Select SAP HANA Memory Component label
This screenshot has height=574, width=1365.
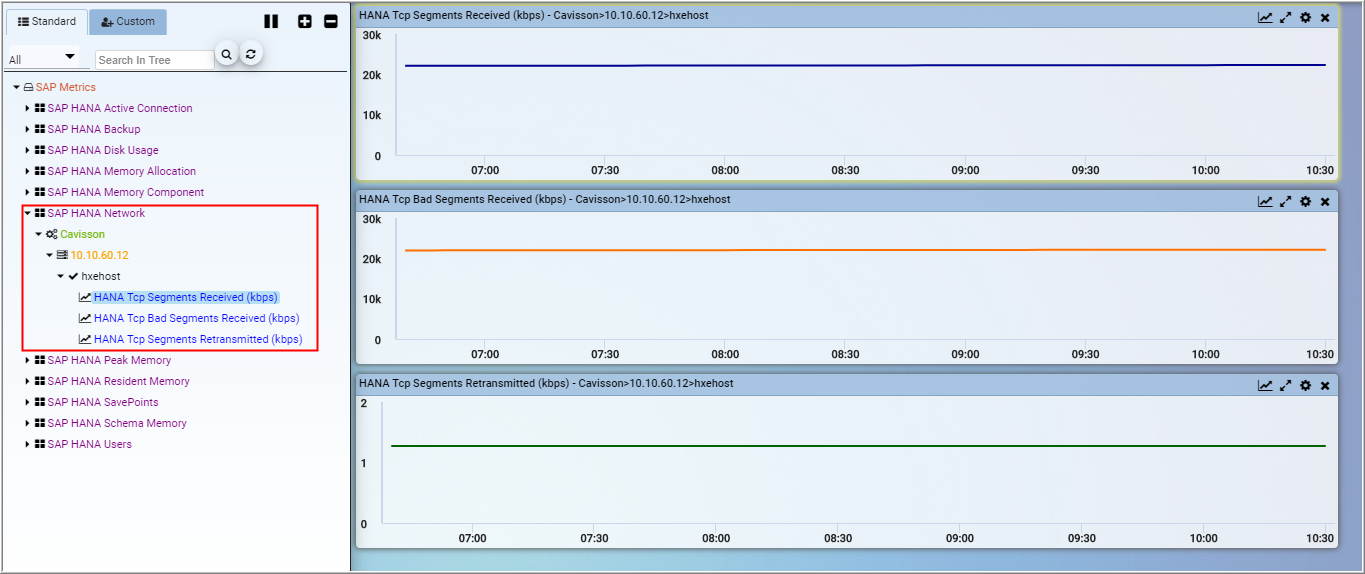(x=126, y=192)
